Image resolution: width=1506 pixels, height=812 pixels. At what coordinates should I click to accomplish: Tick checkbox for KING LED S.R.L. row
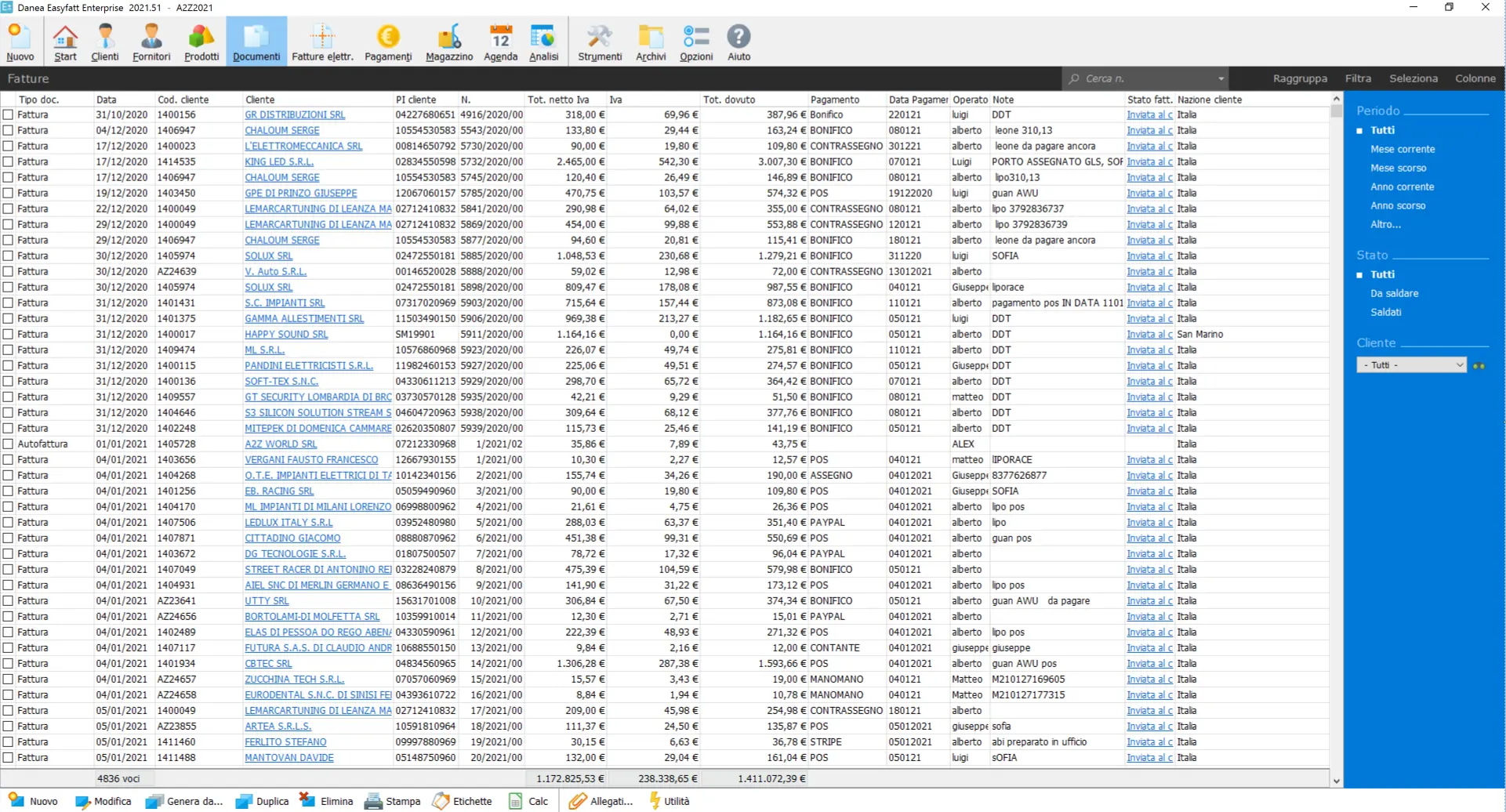pyautogui.click(x=8, y=161)
